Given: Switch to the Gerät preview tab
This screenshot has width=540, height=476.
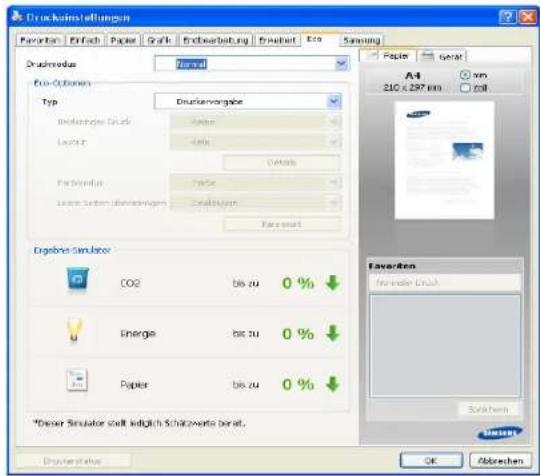Looking at the screenshot, I should pyautogui.click(x=442, y=56).
